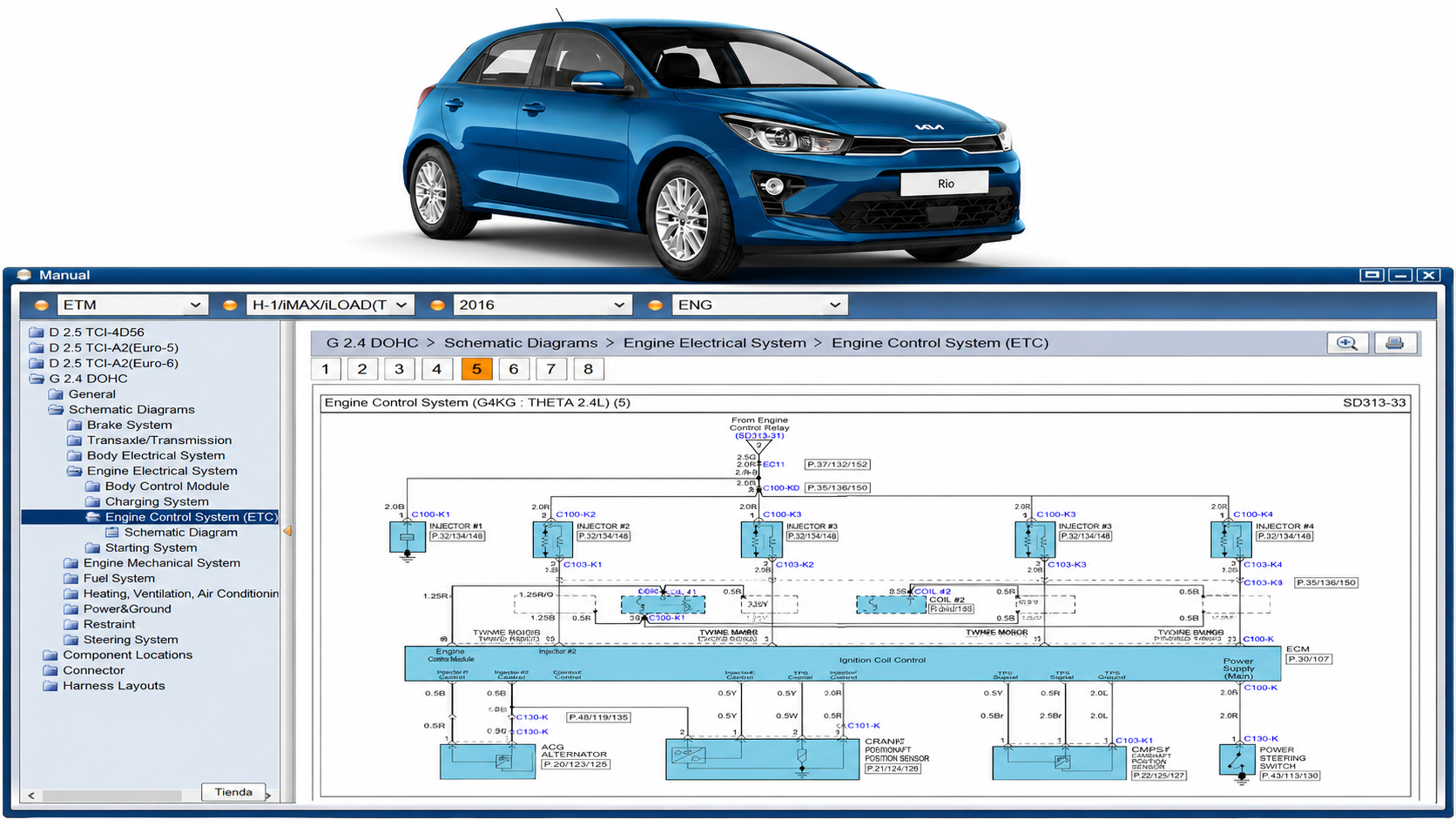Click the orange bullet icon beside ETM
Screen dimensions: 1456x819
pos(41,305)
